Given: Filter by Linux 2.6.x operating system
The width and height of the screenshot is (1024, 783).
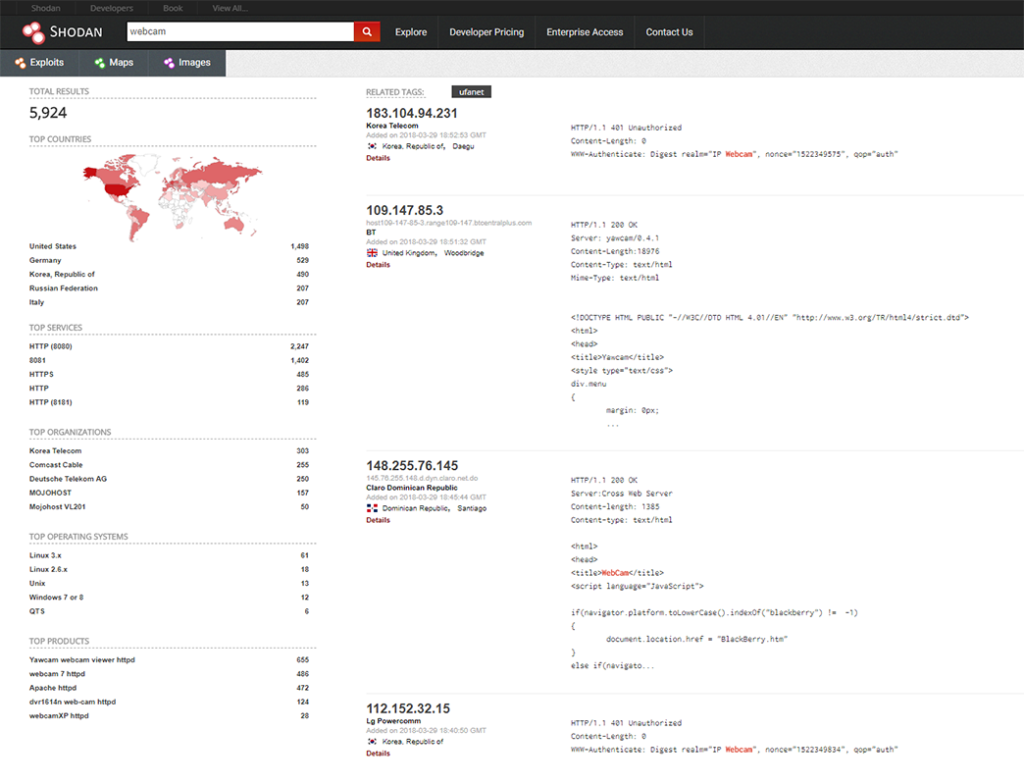Looking at the screenshot, I should point(48,569).
